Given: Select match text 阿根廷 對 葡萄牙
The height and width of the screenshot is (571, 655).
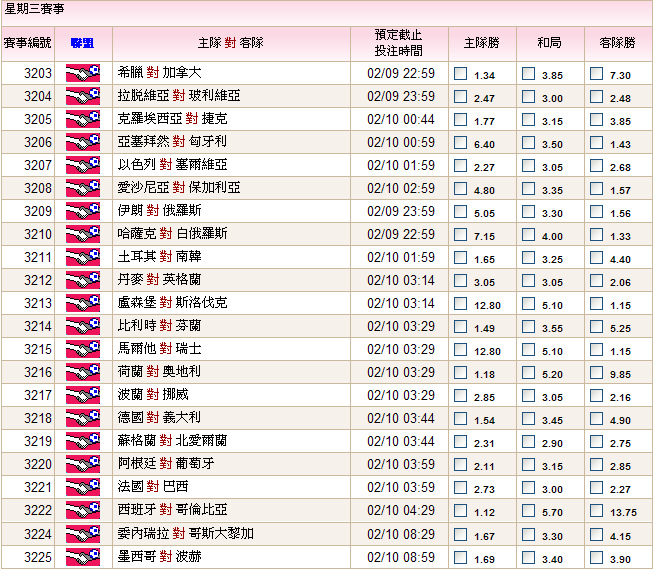Looking at the screenshot, I should [166, 463].
